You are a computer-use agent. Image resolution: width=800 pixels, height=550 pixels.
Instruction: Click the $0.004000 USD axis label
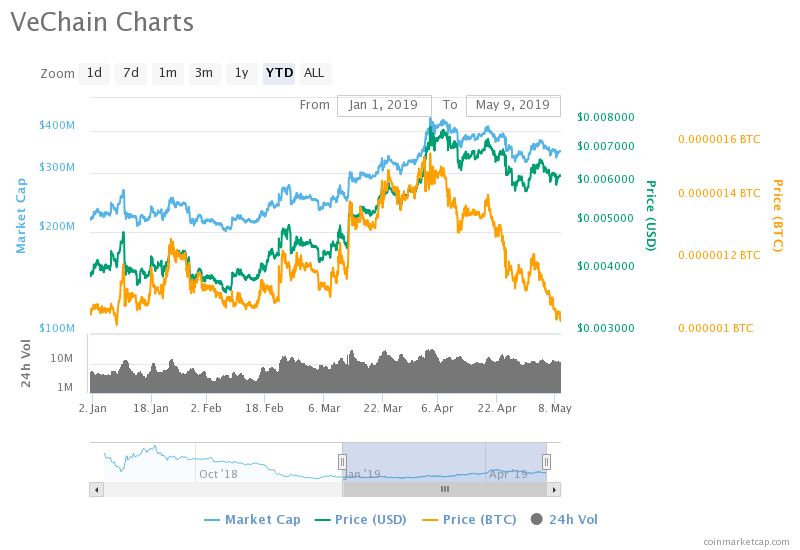point(606,266)
